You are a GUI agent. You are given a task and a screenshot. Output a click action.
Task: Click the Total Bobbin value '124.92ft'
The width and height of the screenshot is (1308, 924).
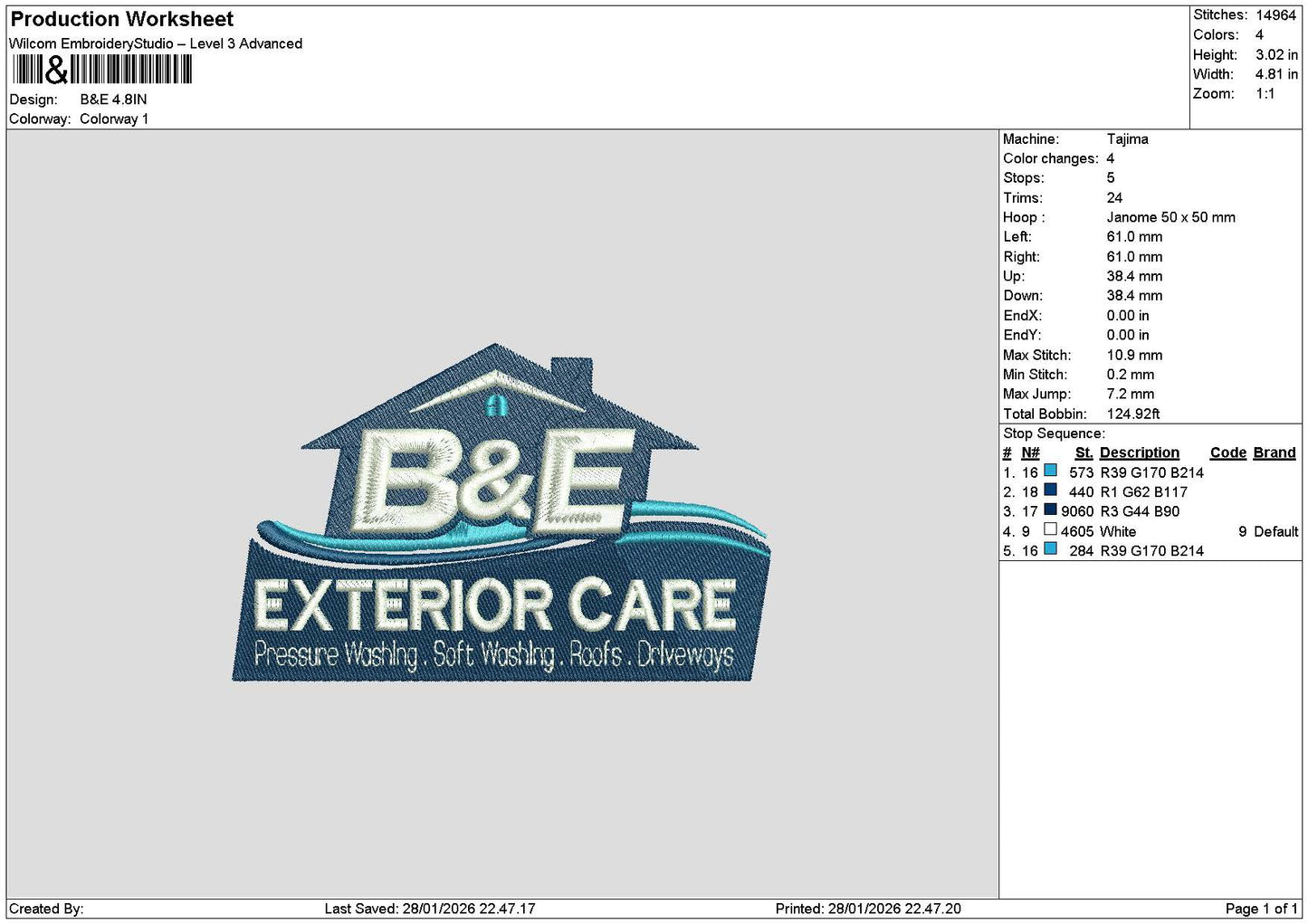pos(1133,414)
